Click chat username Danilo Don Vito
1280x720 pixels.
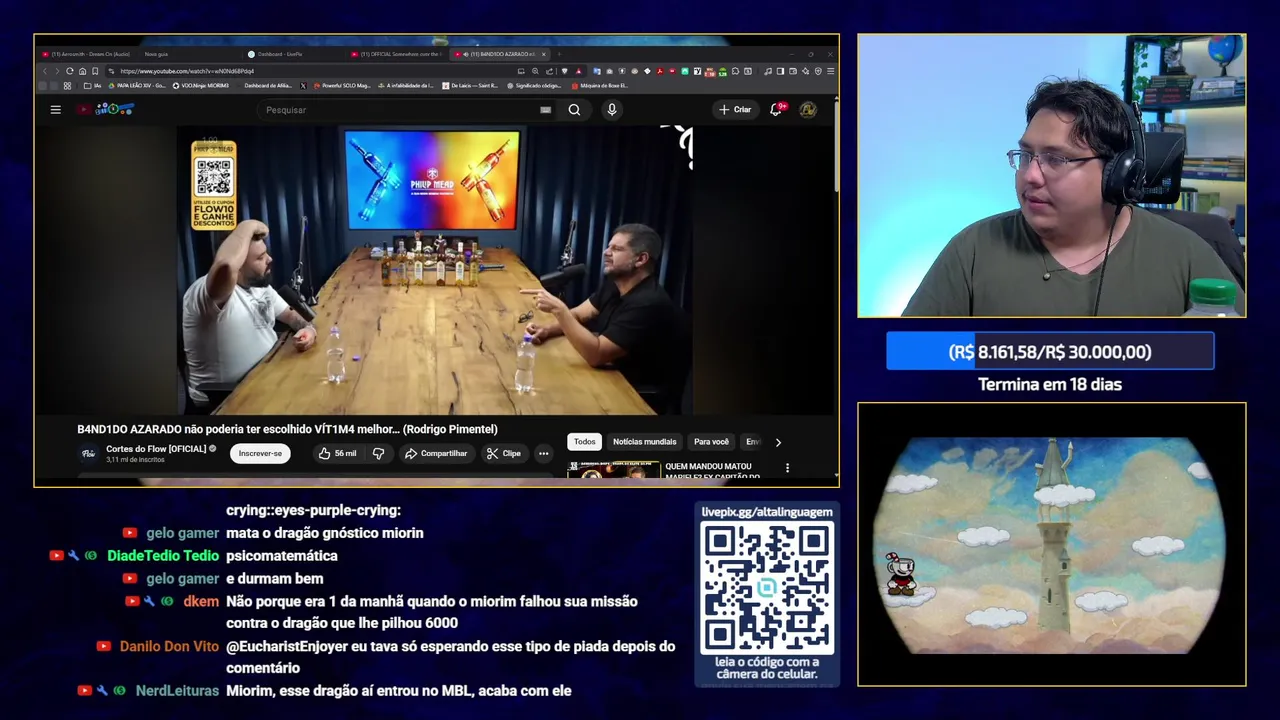click(169, 646)
